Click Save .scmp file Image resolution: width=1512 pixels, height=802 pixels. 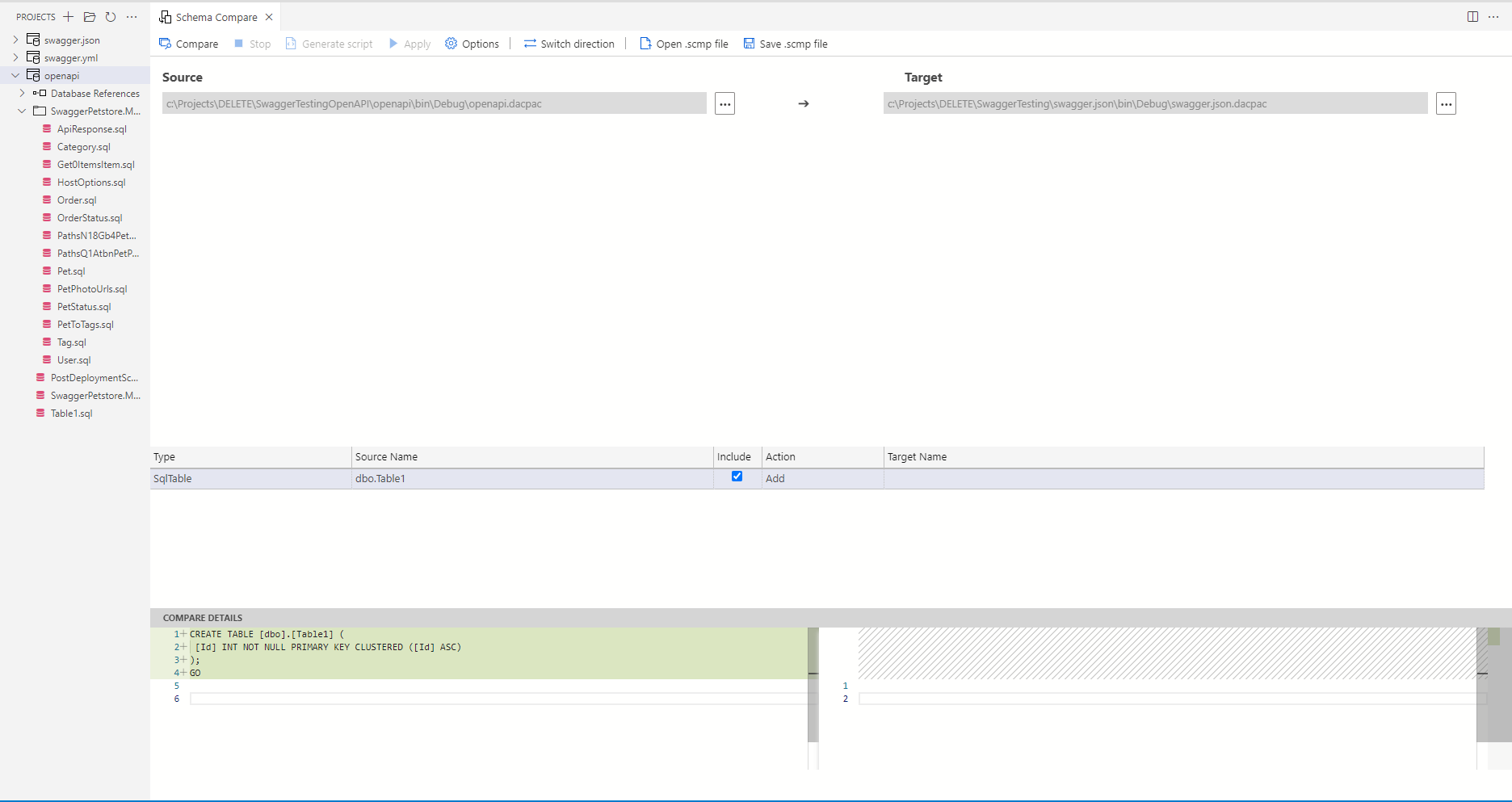click(x=785, y=44)
